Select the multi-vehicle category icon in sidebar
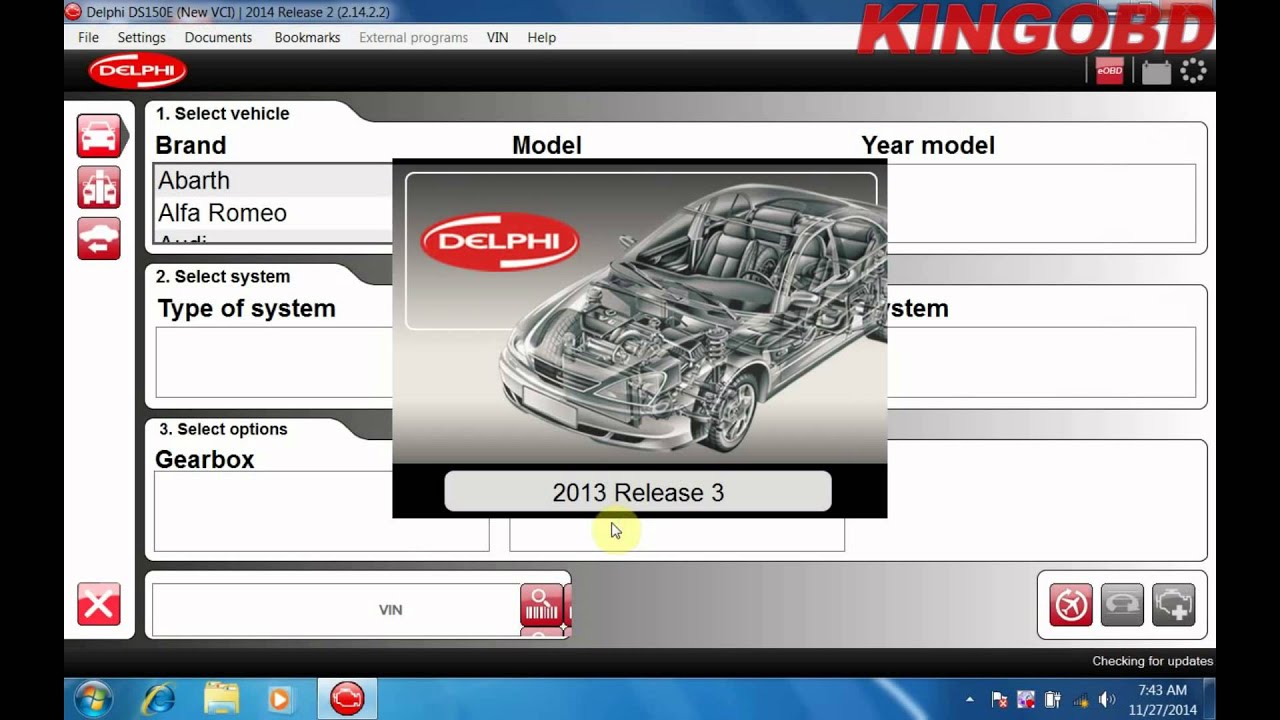 [99, 187]
